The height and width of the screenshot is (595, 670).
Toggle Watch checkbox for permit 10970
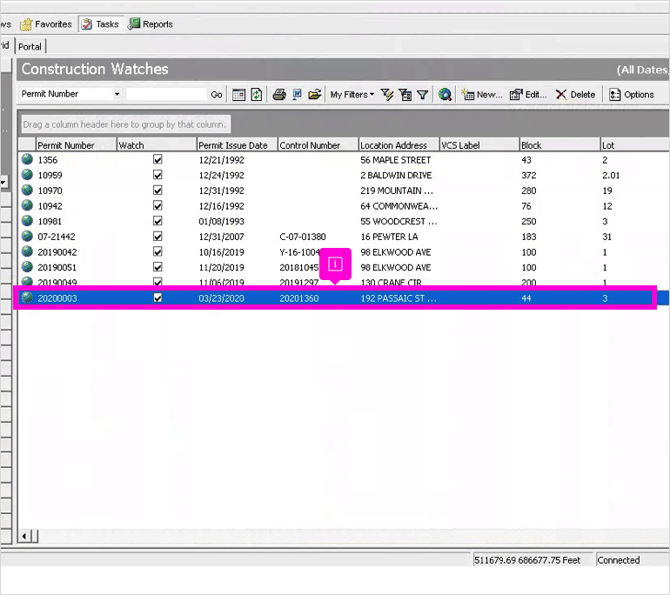(x=158, y=190)
